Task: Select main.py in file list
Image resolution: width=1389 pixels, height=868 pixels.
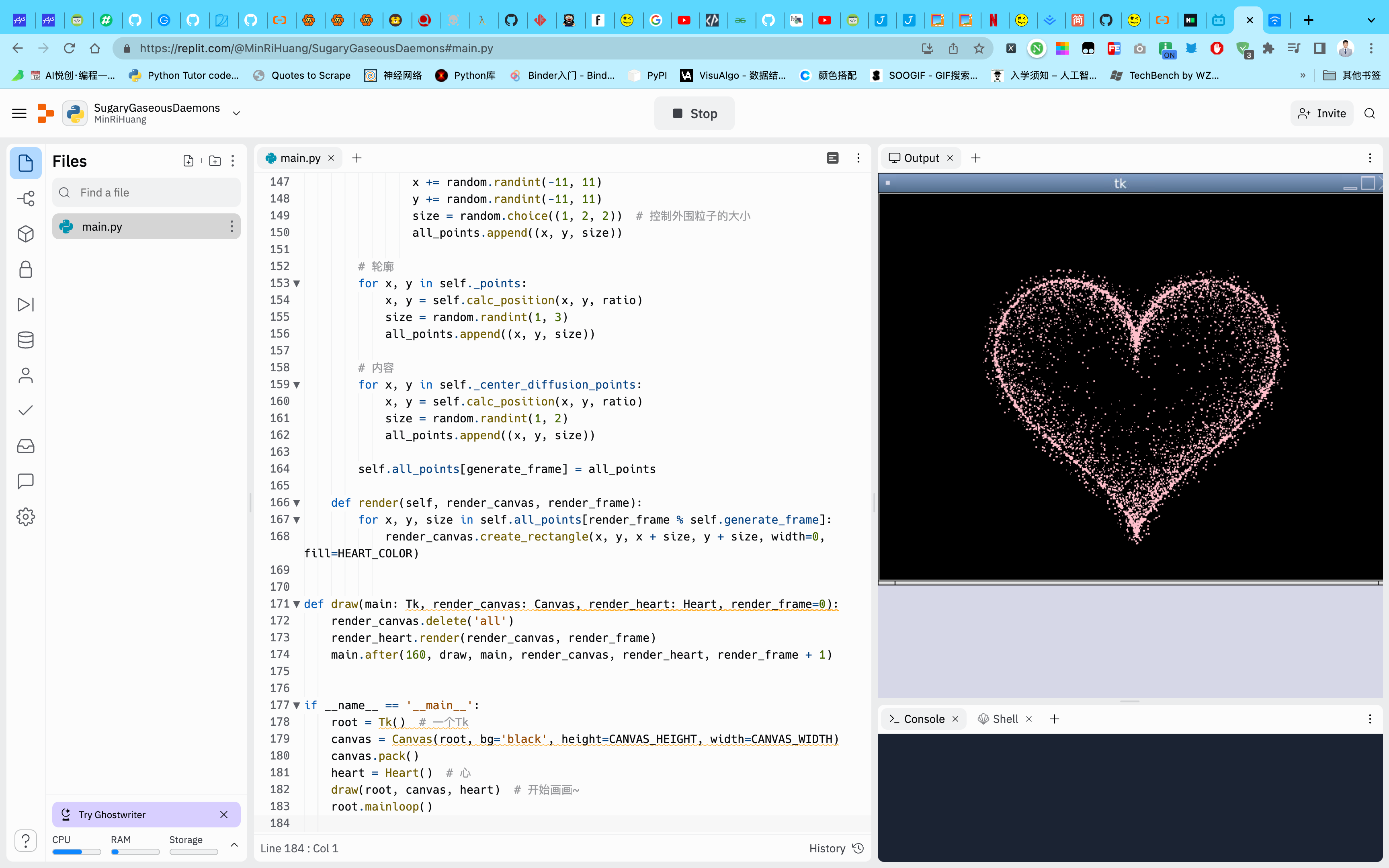Action: [x=146, y=227]
